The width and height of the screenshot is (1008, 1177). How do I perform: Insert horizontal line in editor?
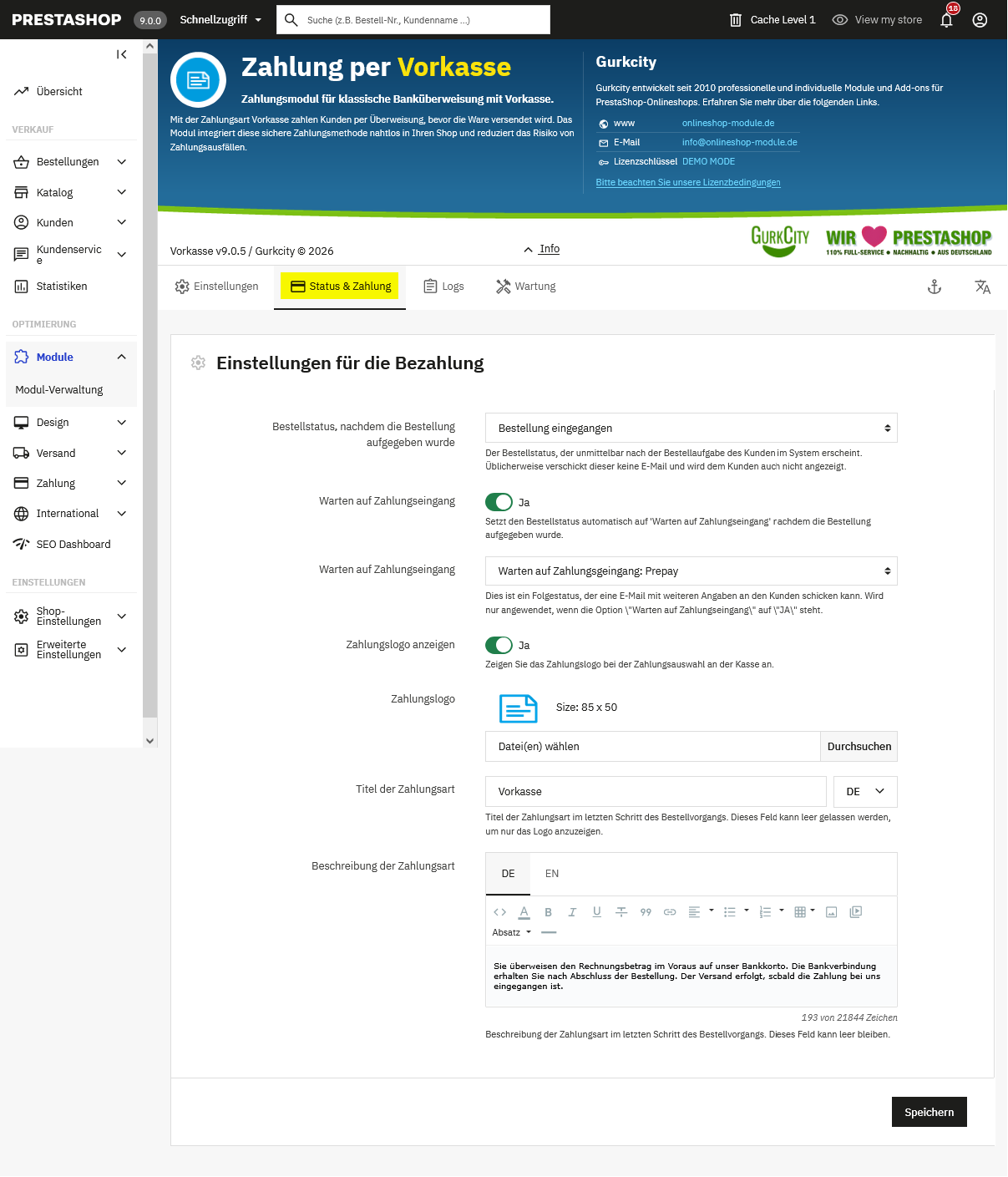point(549,932)
